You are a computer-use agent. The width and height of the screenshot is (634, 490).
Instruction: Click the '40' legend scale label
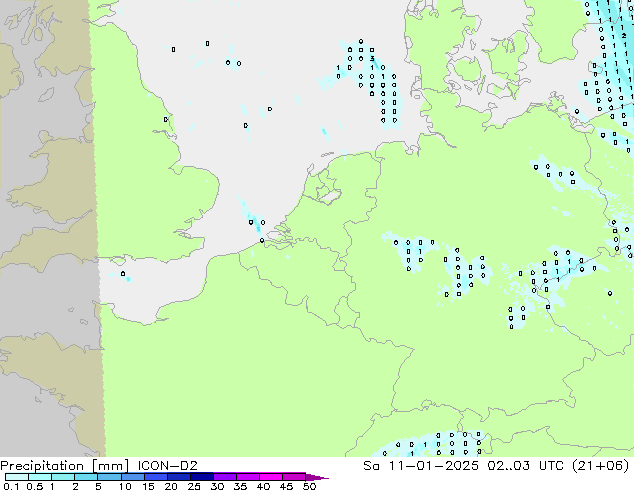point(263,486)
